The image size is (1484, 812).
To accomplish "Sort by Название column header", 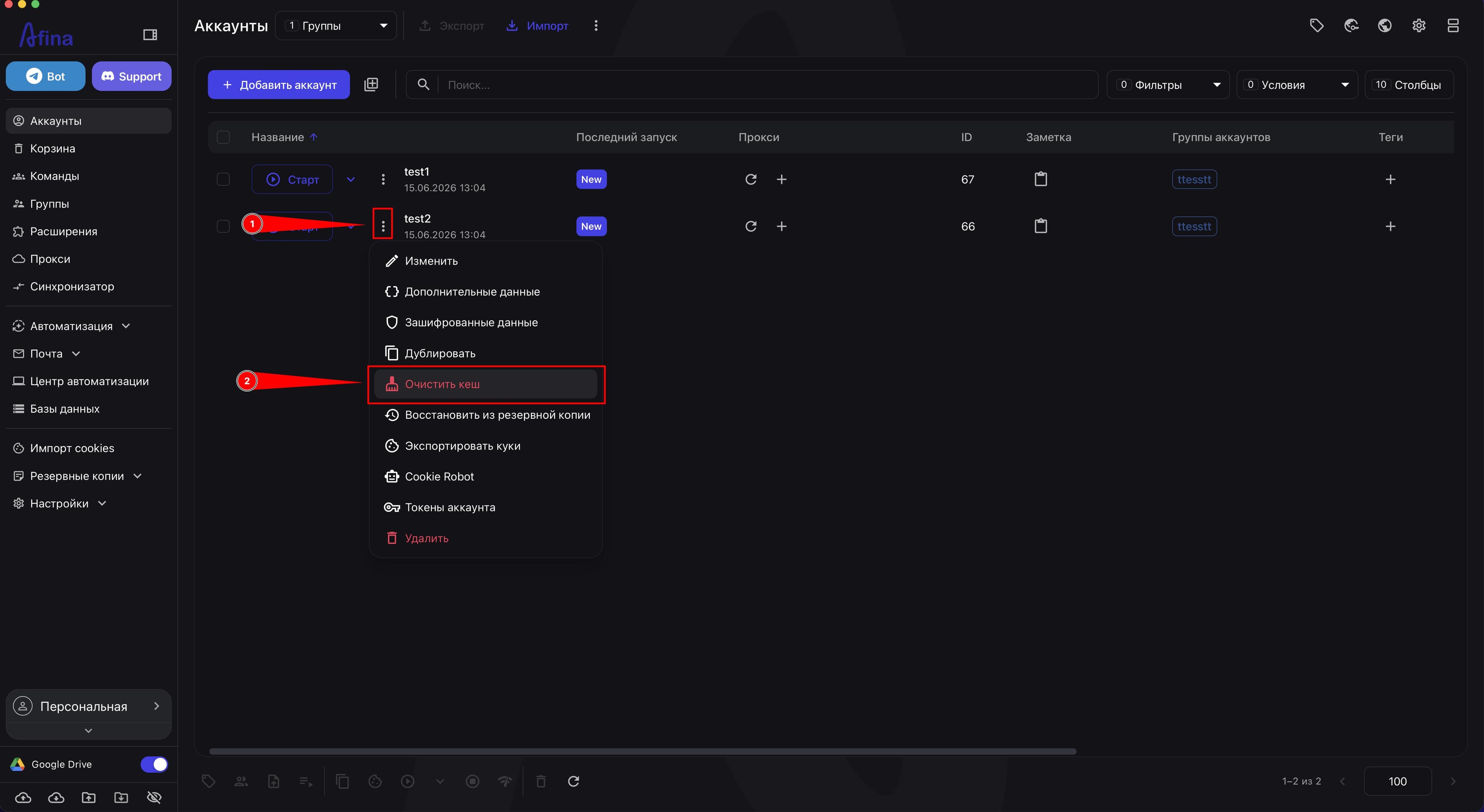I will point(284,137).
